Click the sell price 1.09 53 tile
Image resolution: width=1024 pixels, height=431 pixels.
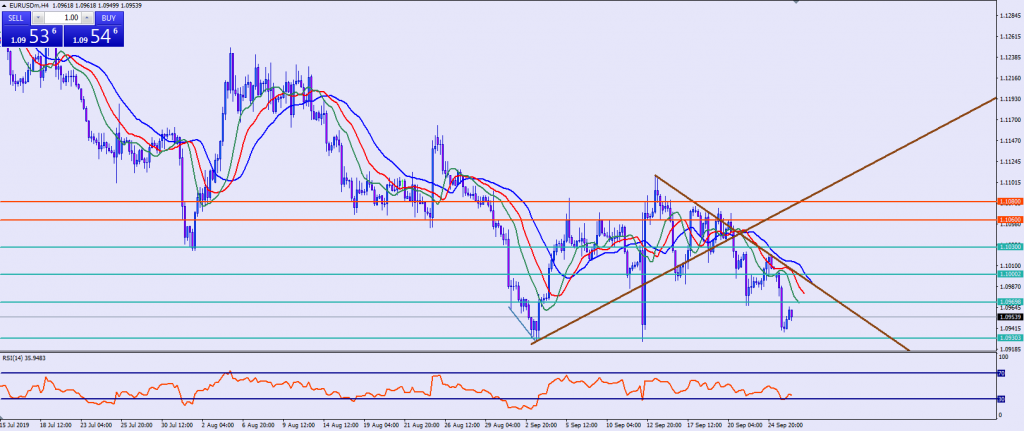[30, 37]
